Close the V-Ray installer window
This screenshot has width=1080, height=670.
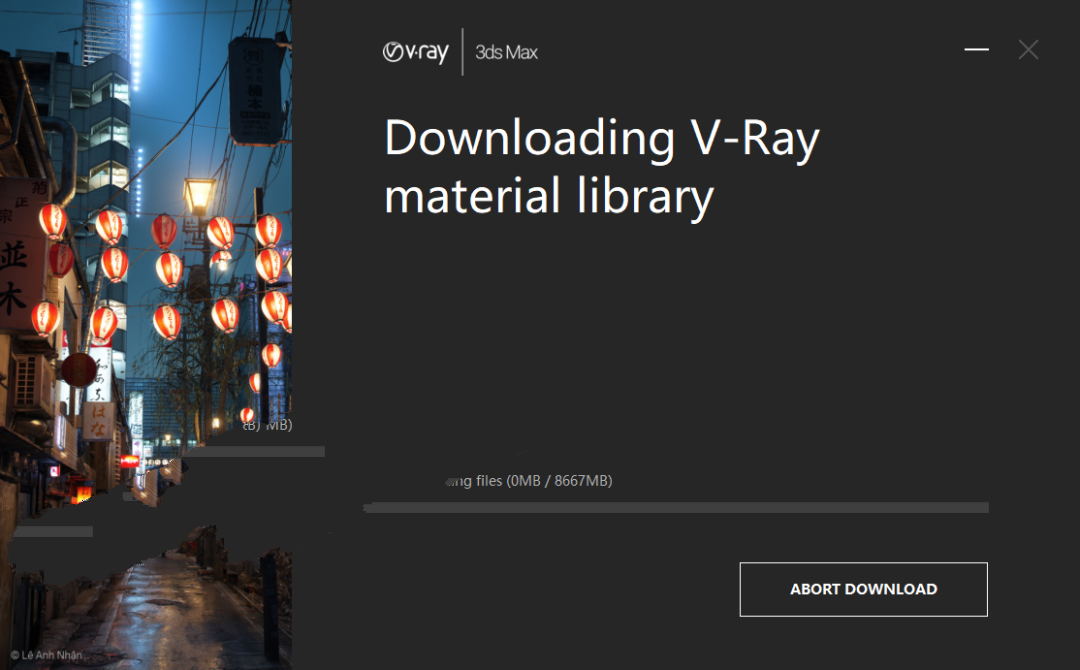point(1028,50)
